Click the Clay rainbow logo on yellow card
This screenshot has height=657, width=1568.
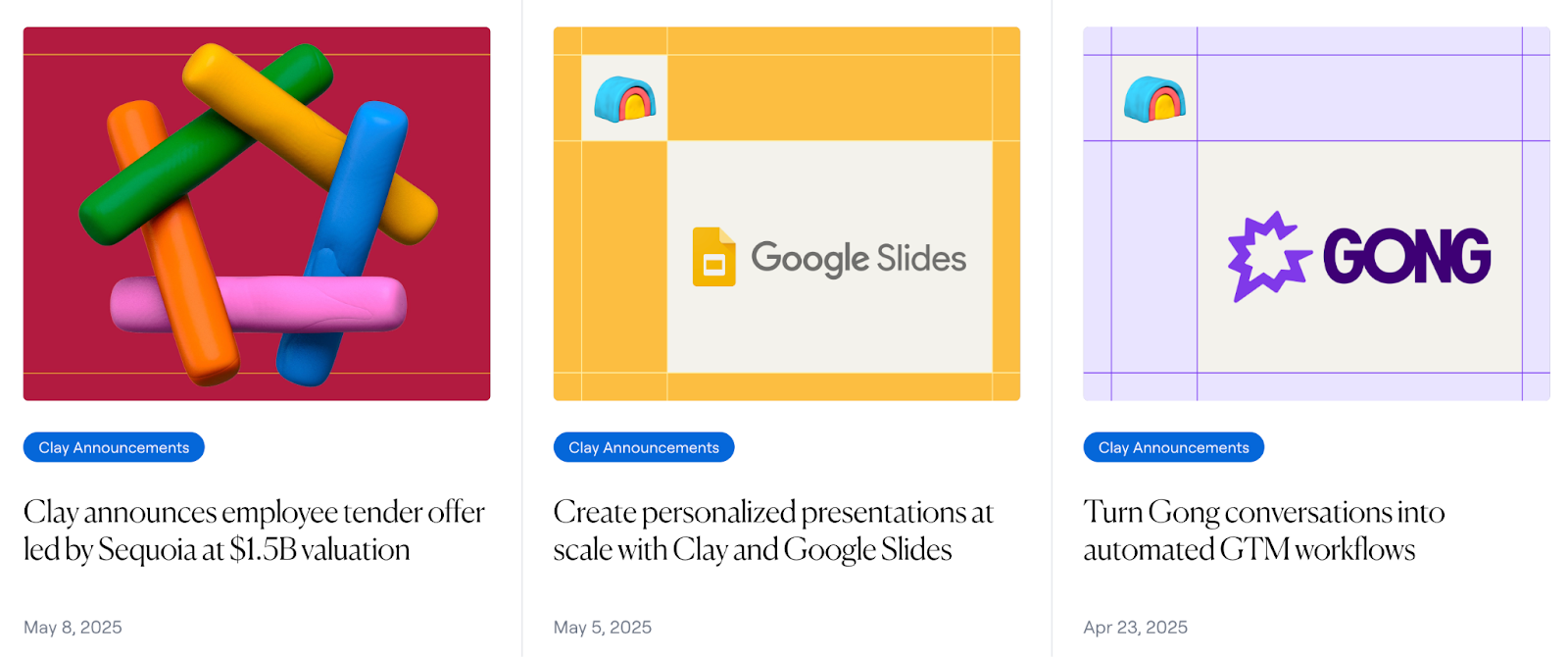click(624, 99)
